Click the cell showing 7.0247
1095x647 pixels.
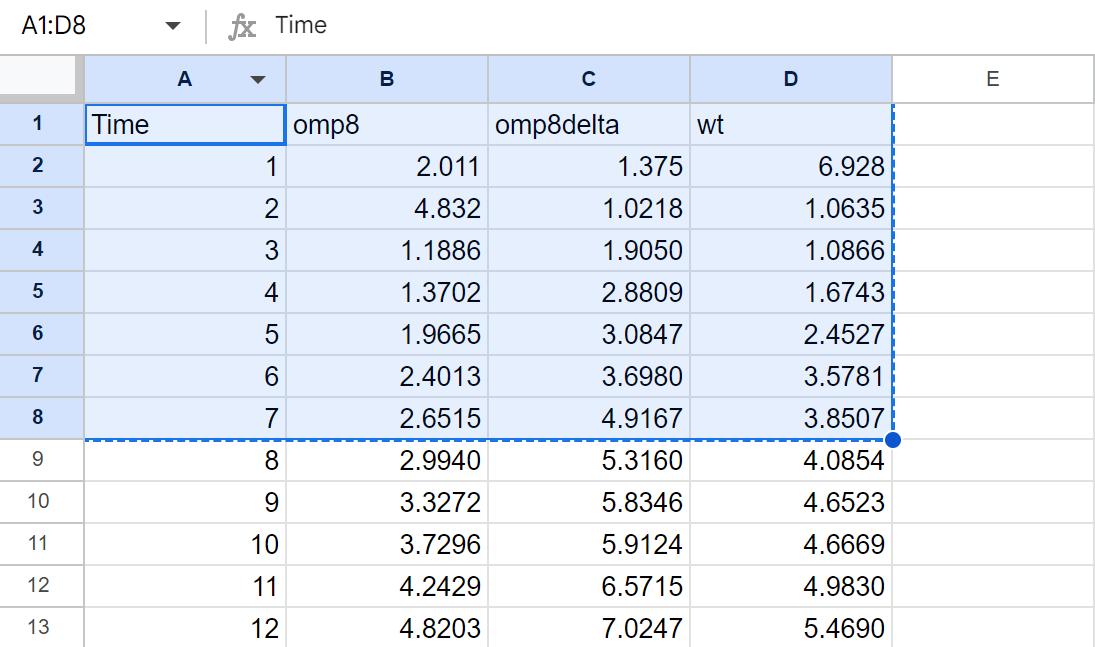pyautogui.click(x=589, y=628)
